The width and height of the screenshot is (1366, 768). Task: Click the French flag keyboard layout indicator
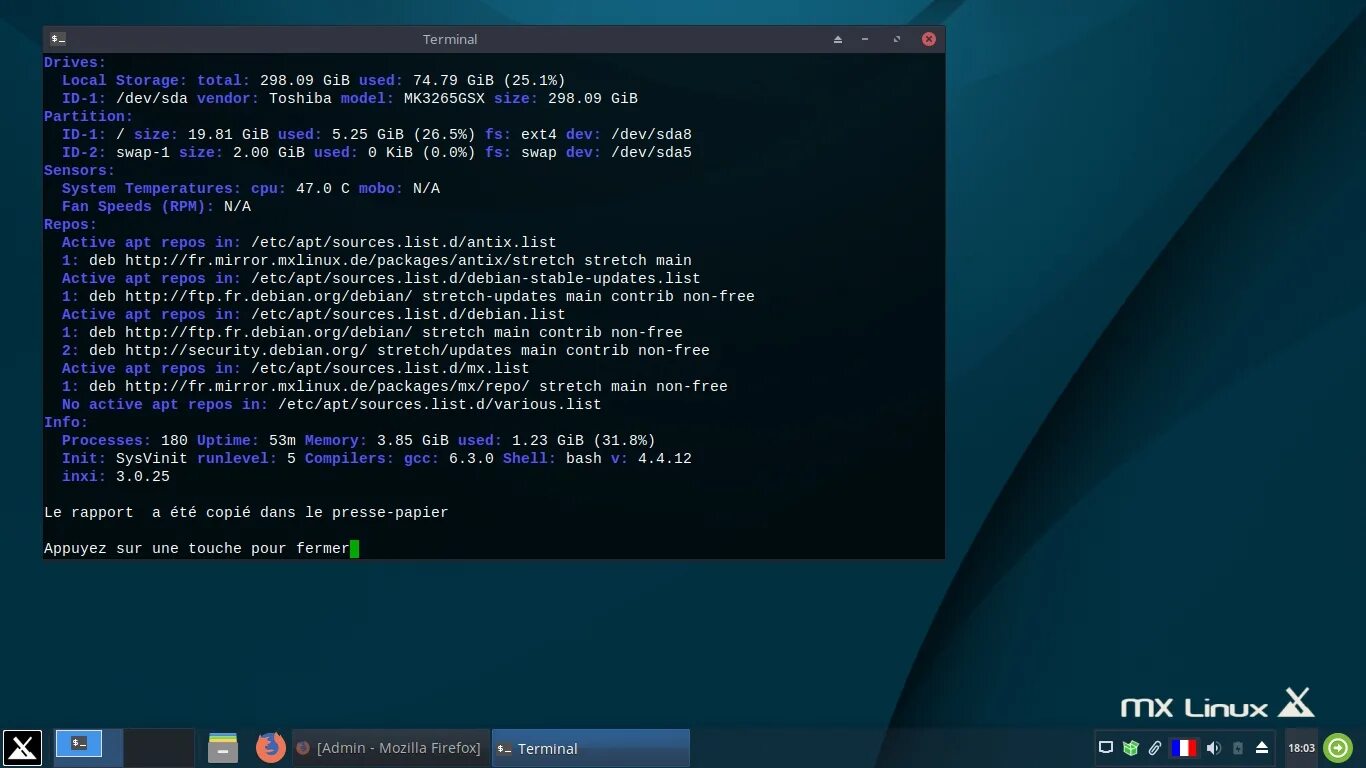[1184, 748]
